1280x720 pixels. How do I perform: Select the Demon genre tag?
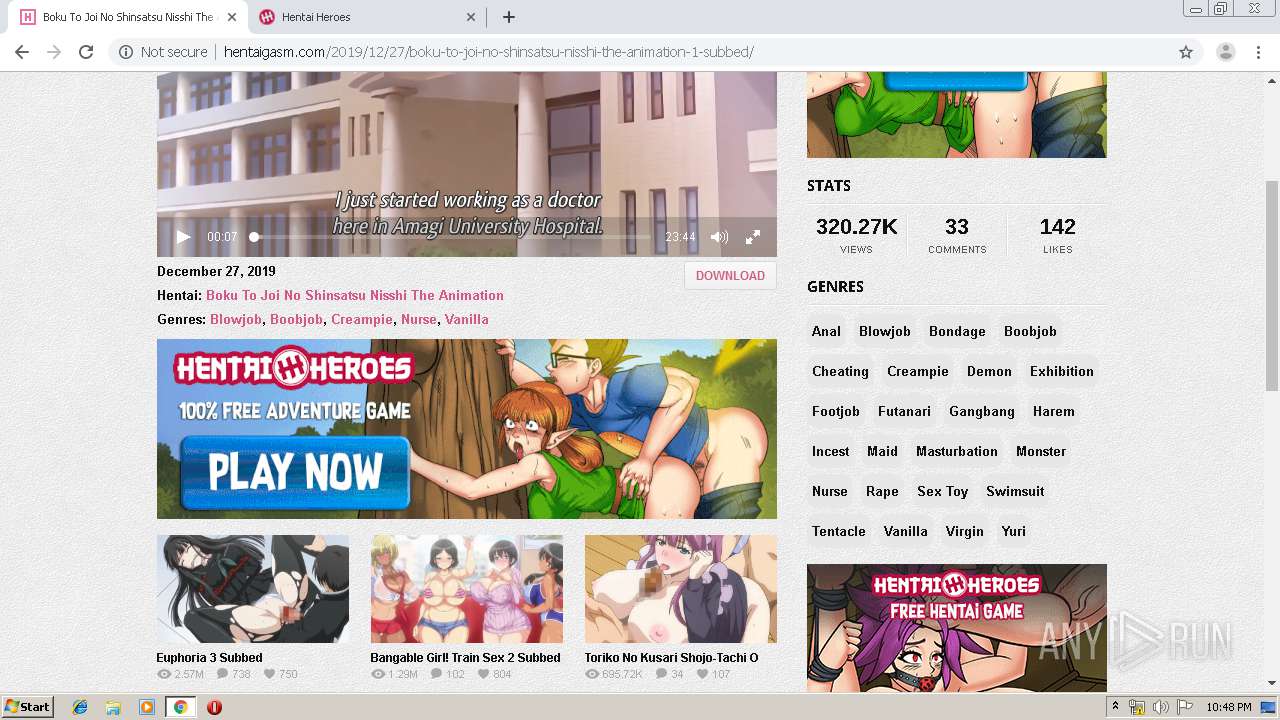pyautogui.click(x=989, y=371)
